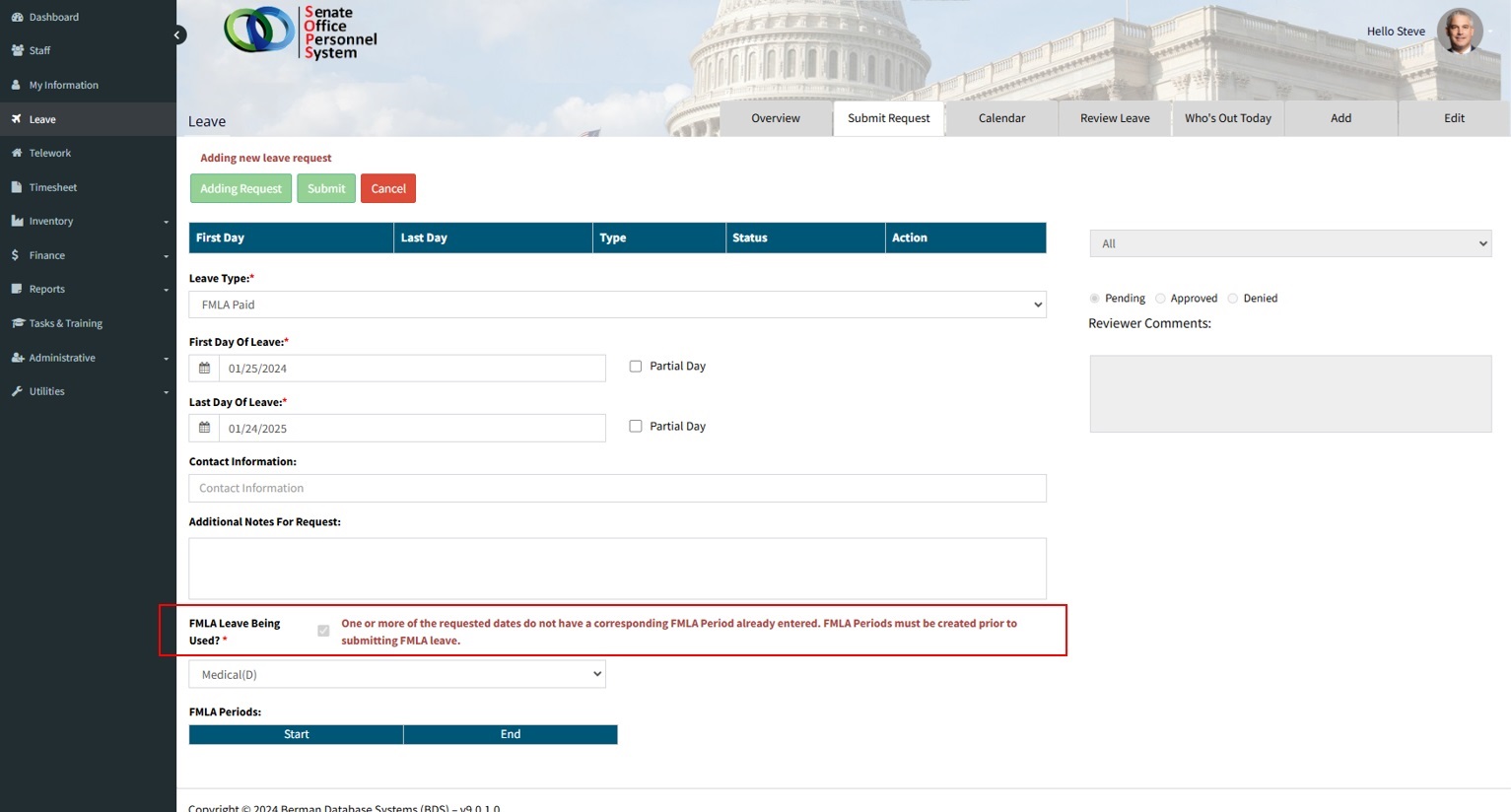This screenshot has width=1511, height=812.
Task: Select the Approved radio button
Action: [x=1160, y=299]
